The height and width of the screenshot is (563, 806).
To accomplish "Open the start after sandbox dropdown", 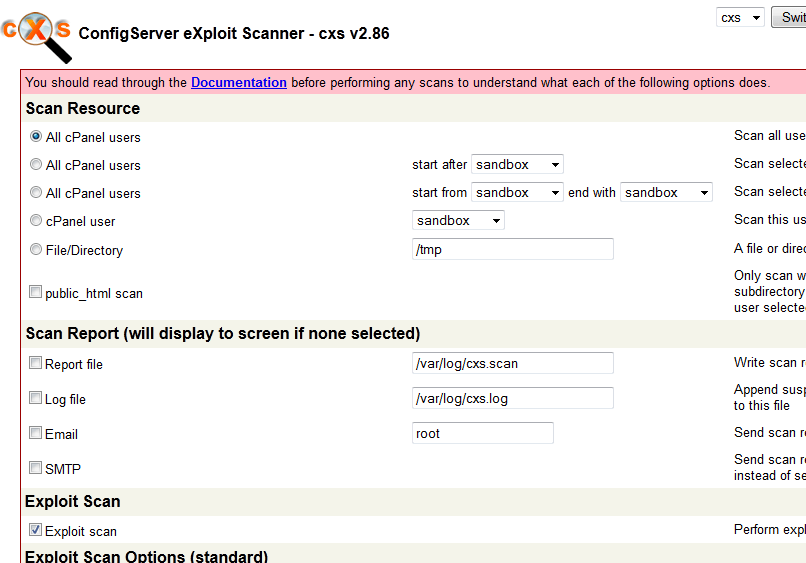I will (x=517, y=165).
